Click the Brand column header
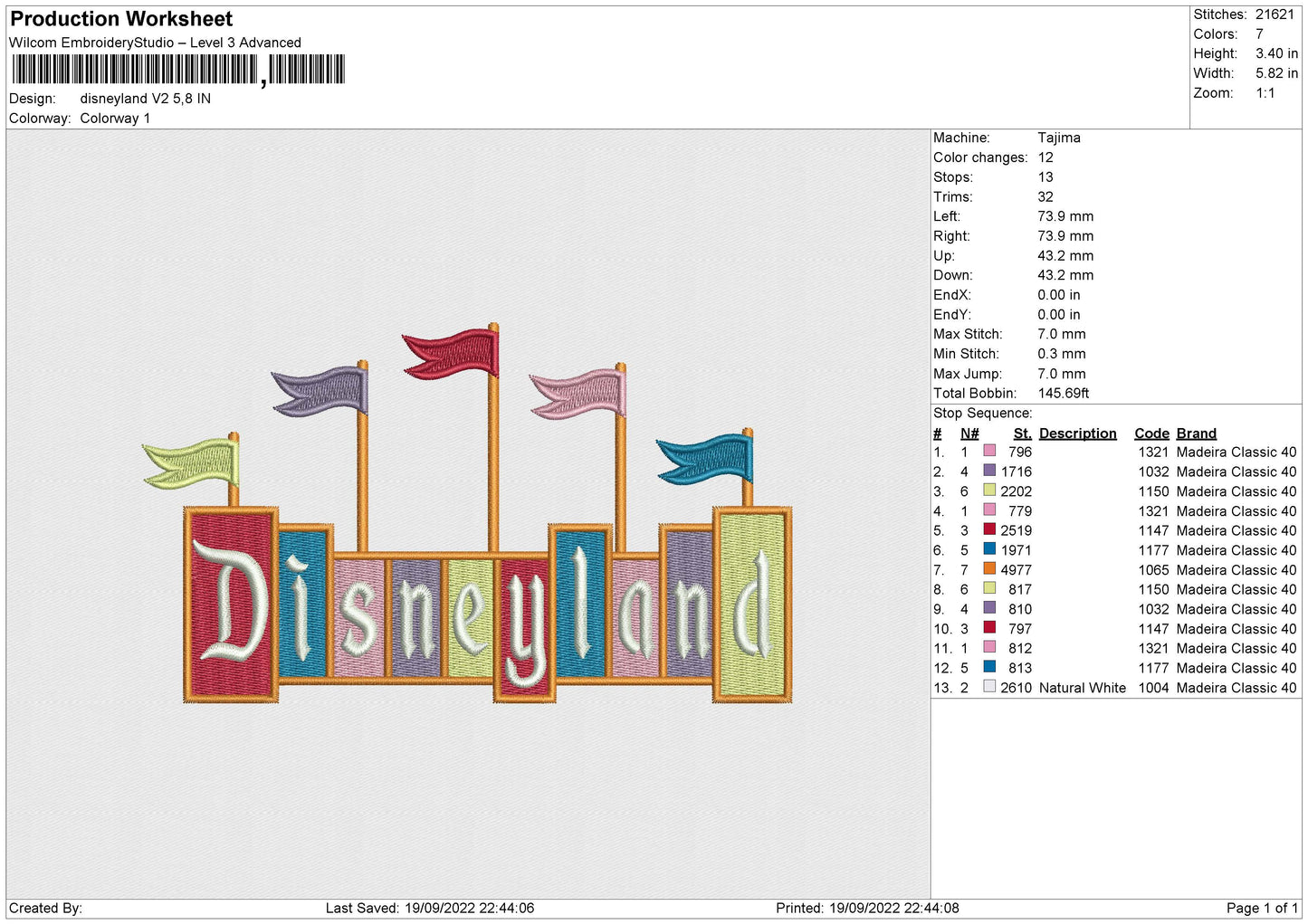The image size is (1308, 924). pyautogui.click(x=1196, y=433)
